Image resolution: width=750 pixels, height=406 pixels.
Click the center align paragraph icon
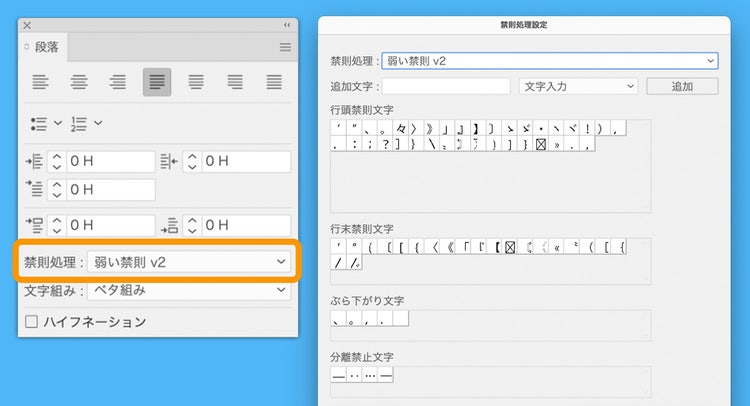pos(79,82)
